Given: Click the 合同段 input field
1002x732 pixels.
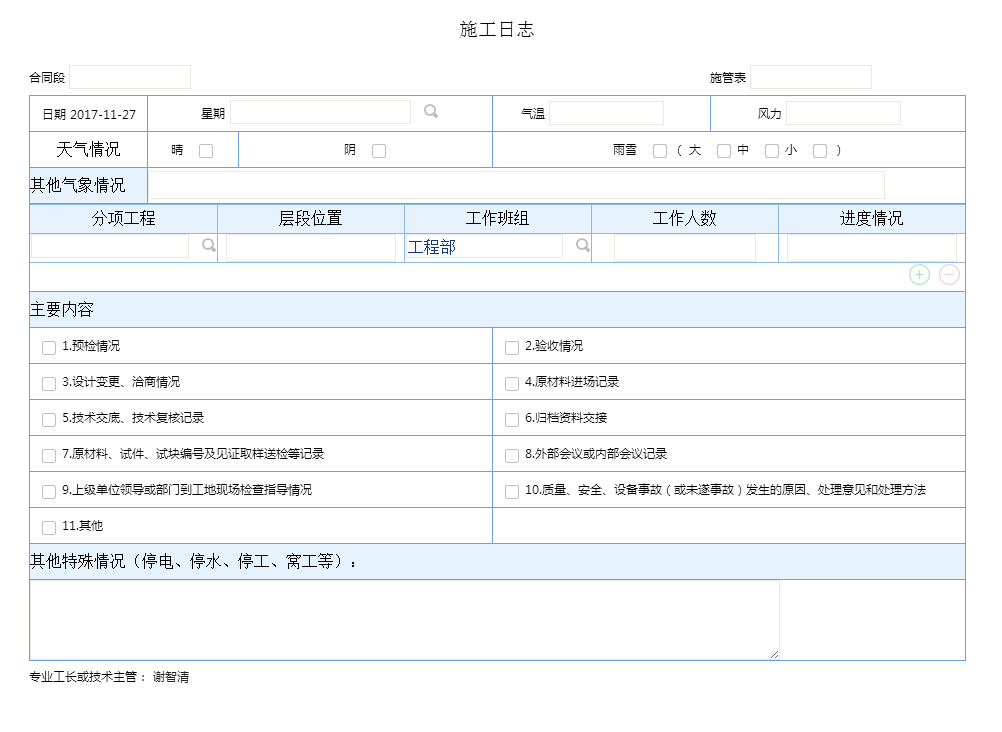Looking at the screenshot, I should tap(130, 77).
